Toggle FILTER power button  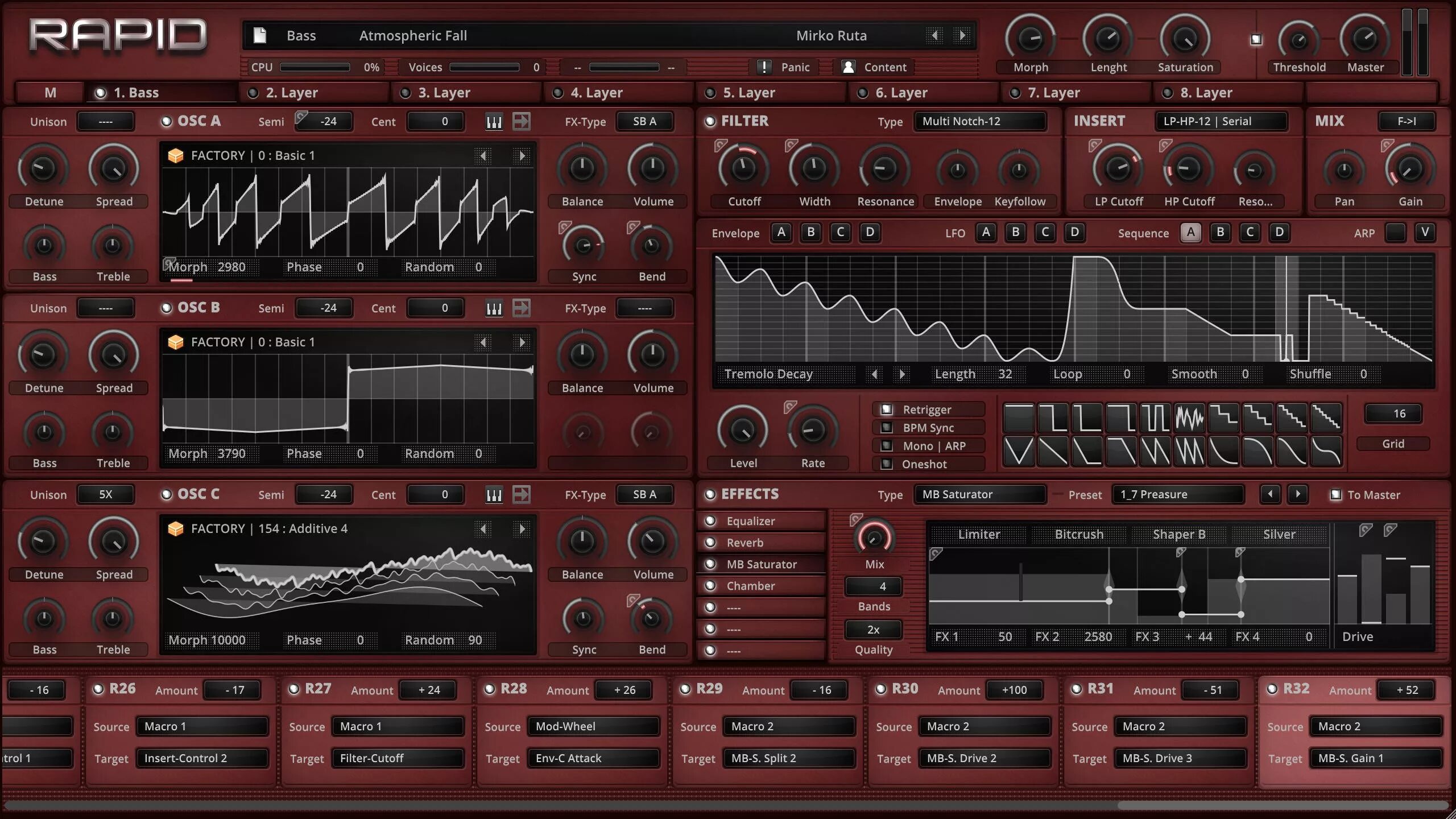710,121
